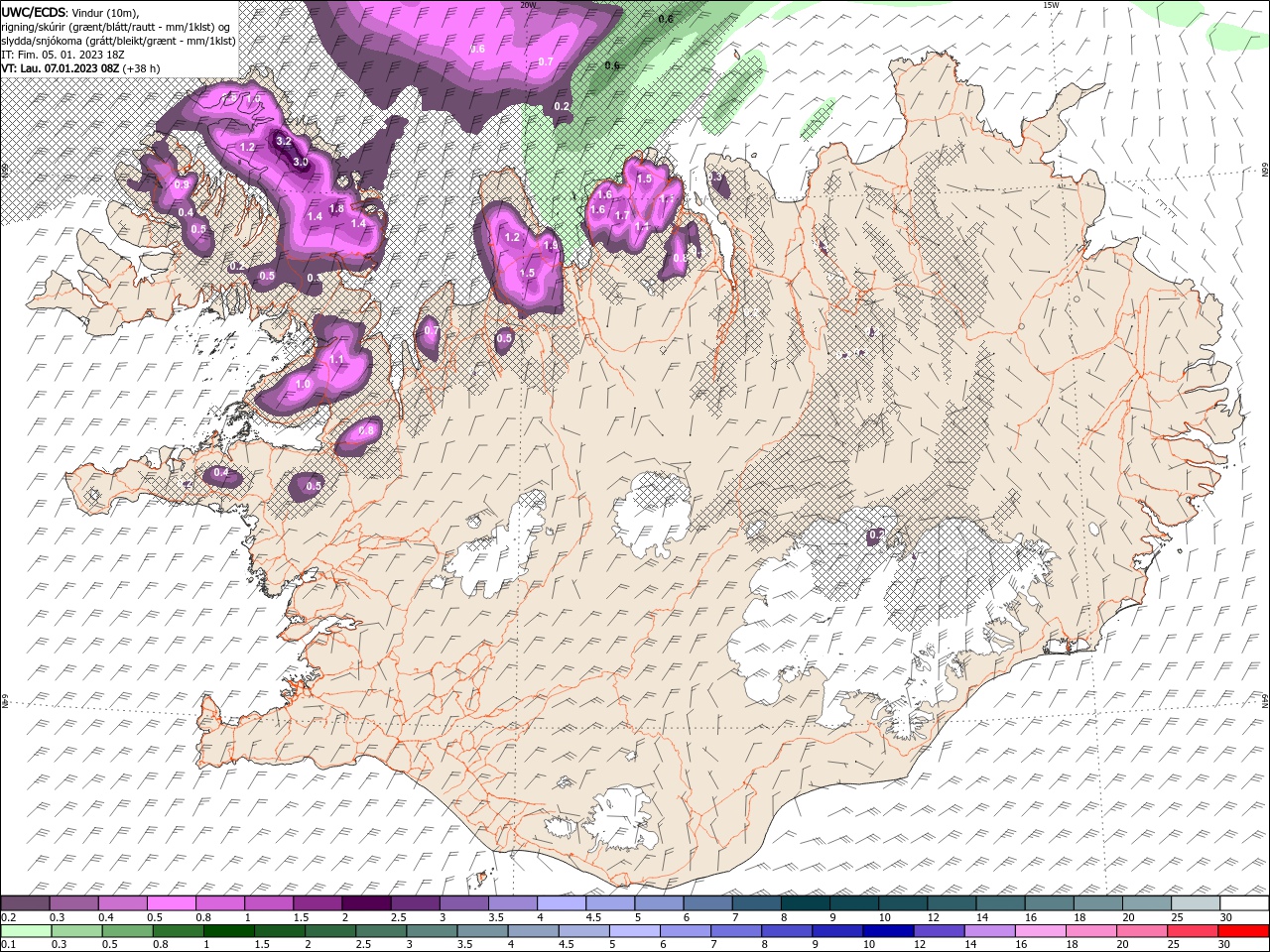This screenshot has width=1270, height=952.
Task: Click the 3.2 precipitation value label
Action: click(284, 141)
